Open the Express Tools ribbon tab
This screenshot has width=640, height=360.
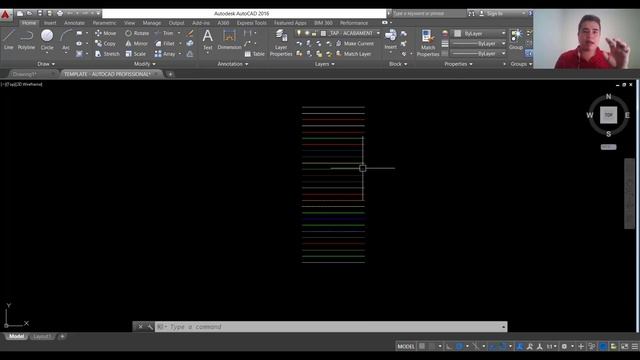click(251, 23)
